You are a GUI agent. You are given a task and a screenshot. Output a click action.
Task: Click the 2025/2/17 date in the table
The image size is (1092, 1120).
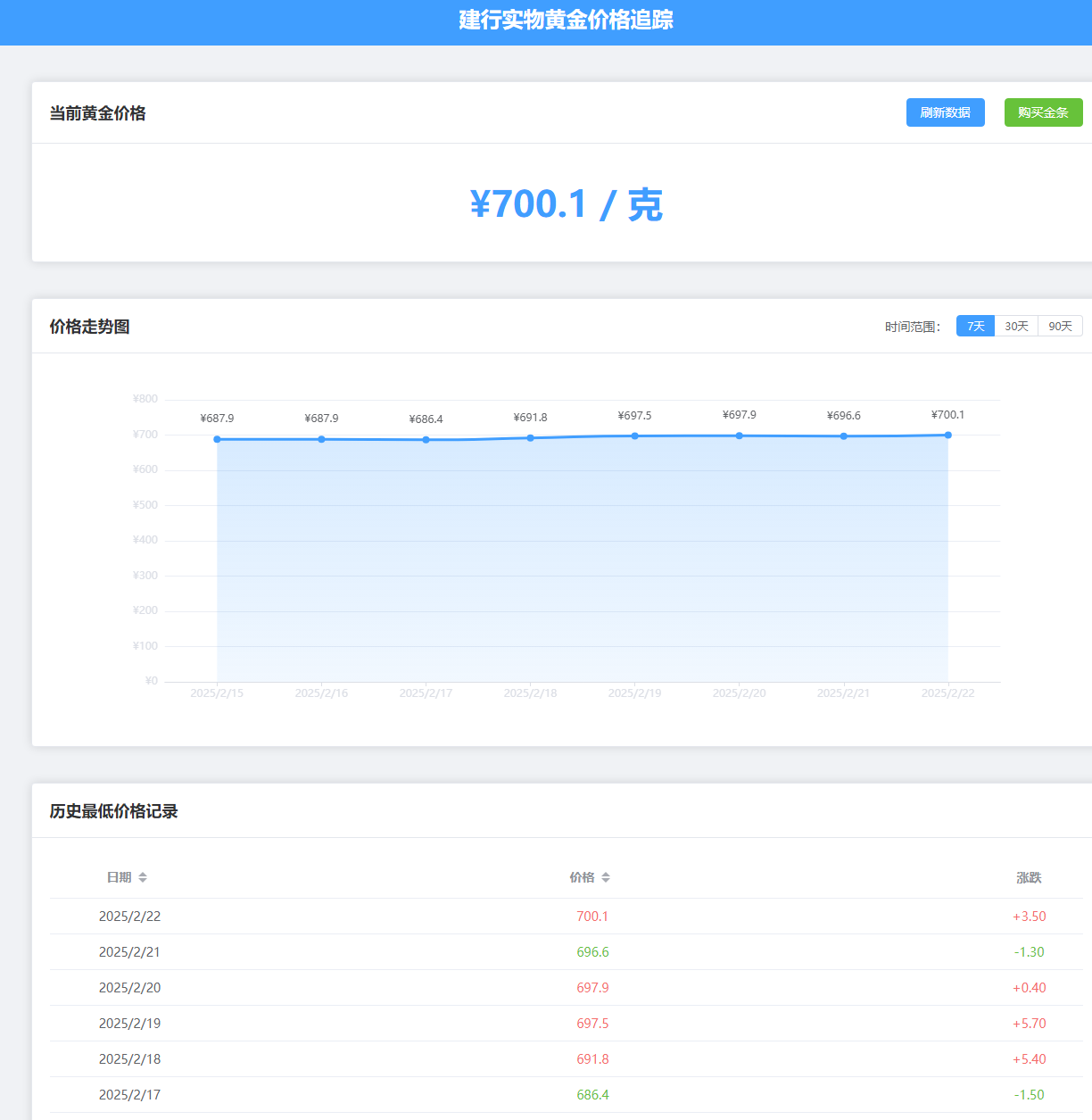coord(129,1095)
